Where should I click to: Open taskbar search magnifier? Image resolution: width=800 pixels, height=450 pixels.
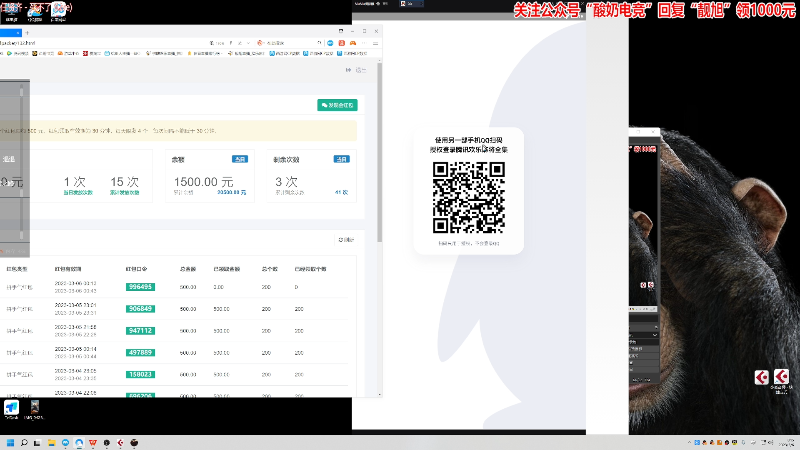coord(24,443)
